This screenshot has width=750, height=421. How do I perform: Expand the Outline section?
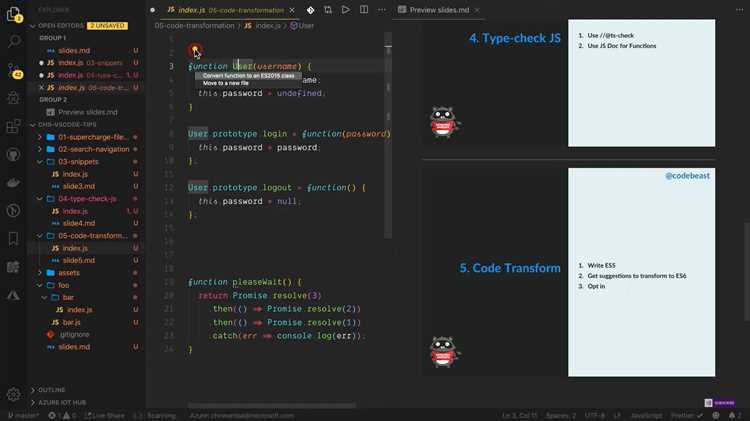[x=33, y=390]
